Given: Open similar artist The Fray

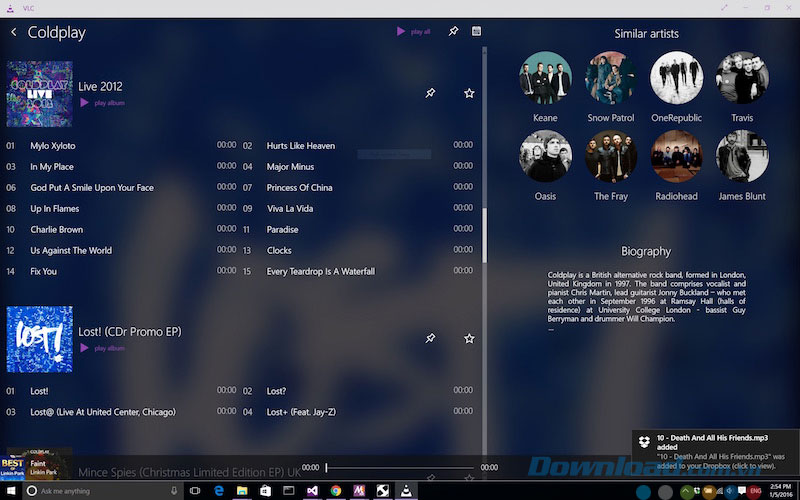Looking at the screenshot, I should [x=611, y=156].
